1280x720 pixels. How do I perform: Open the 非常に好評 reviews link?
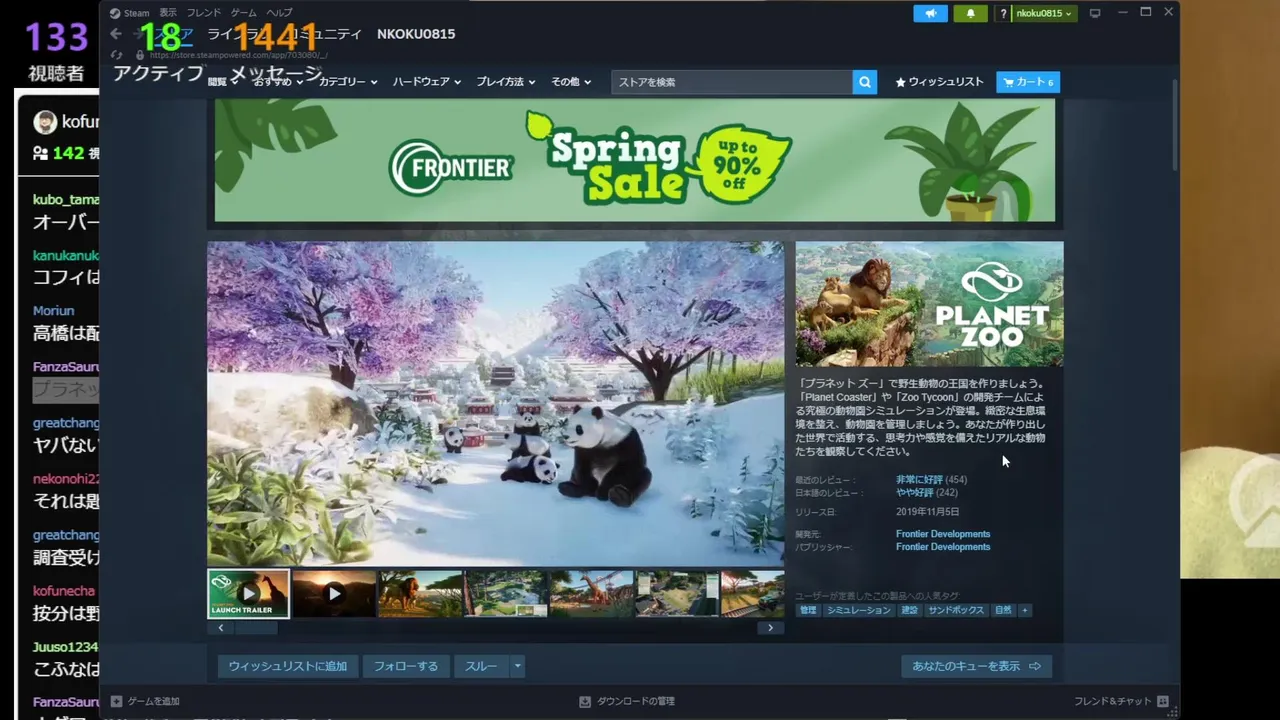point(919,480)
